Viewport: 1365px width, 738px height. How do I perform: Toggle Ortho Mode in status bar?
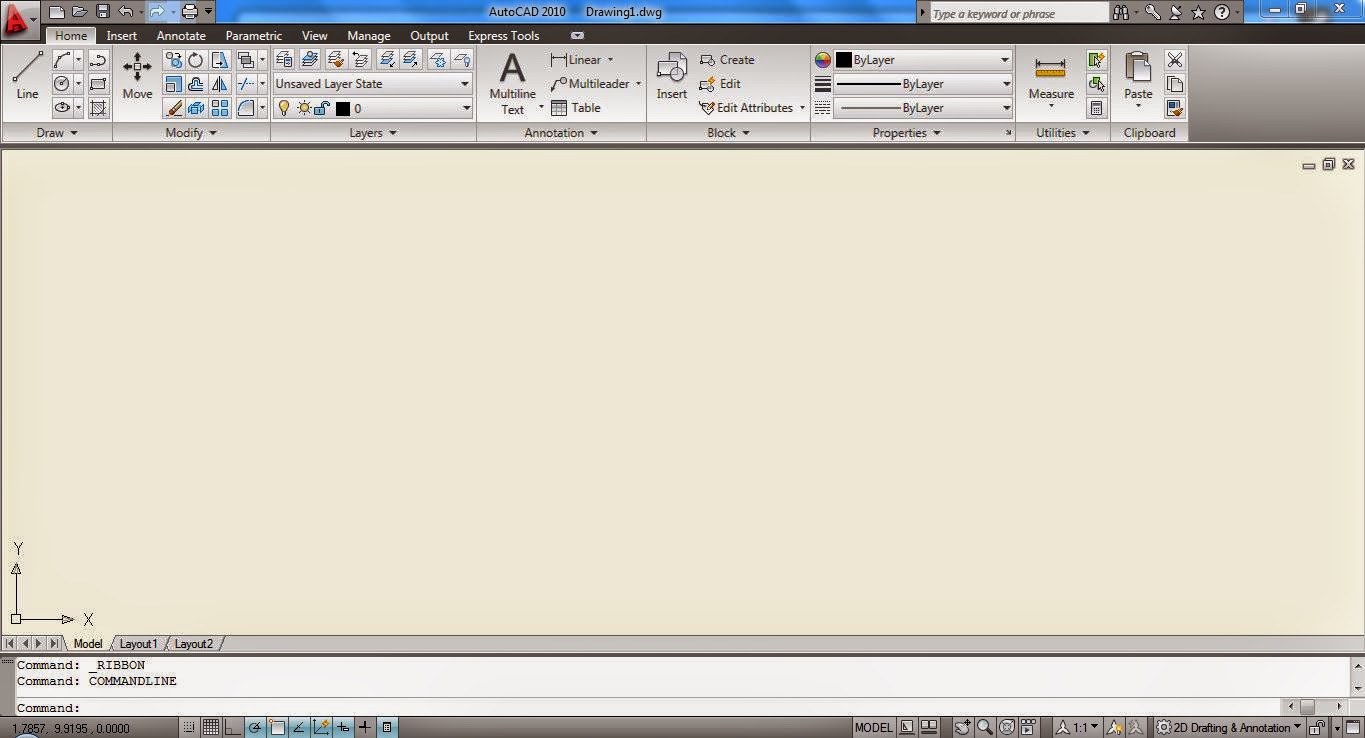pos(233,728)
